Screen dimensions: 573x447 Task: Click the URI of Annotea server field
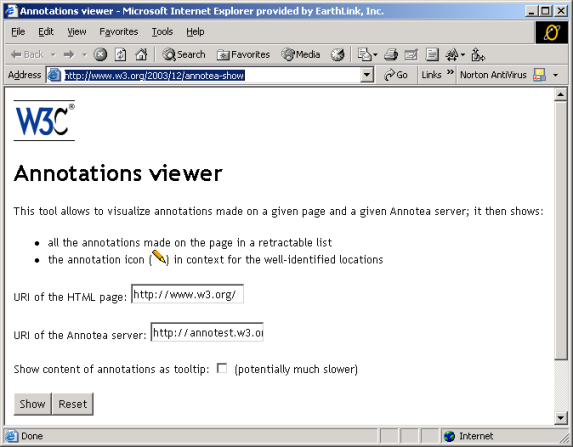tap(207, 332)
